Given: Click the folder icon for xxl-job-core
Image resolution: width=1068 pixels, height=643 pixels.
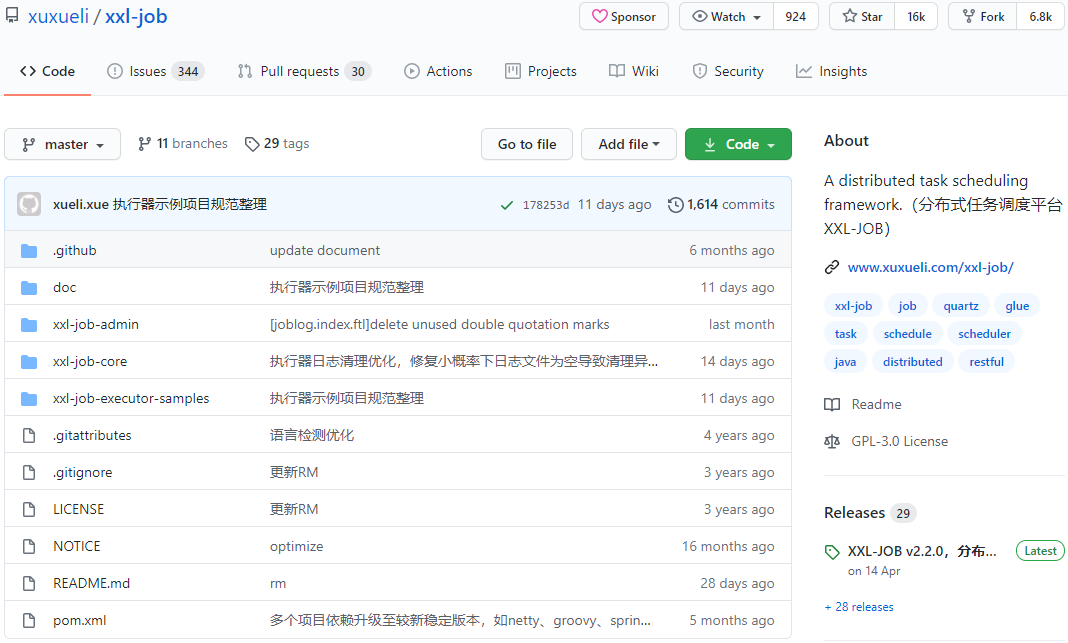Looking at the screenshot, I should (29, 362).
